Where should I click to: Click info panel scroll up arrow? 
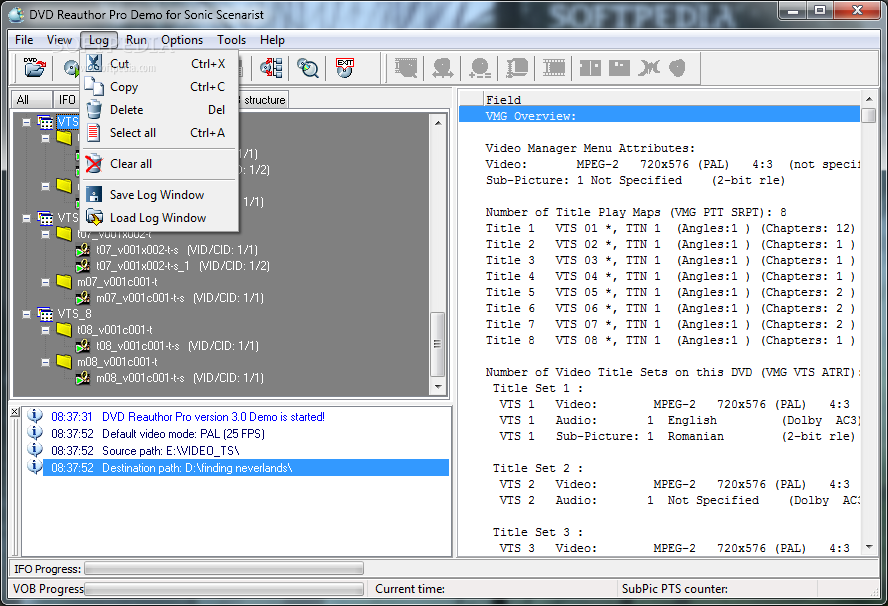point(869,99)
